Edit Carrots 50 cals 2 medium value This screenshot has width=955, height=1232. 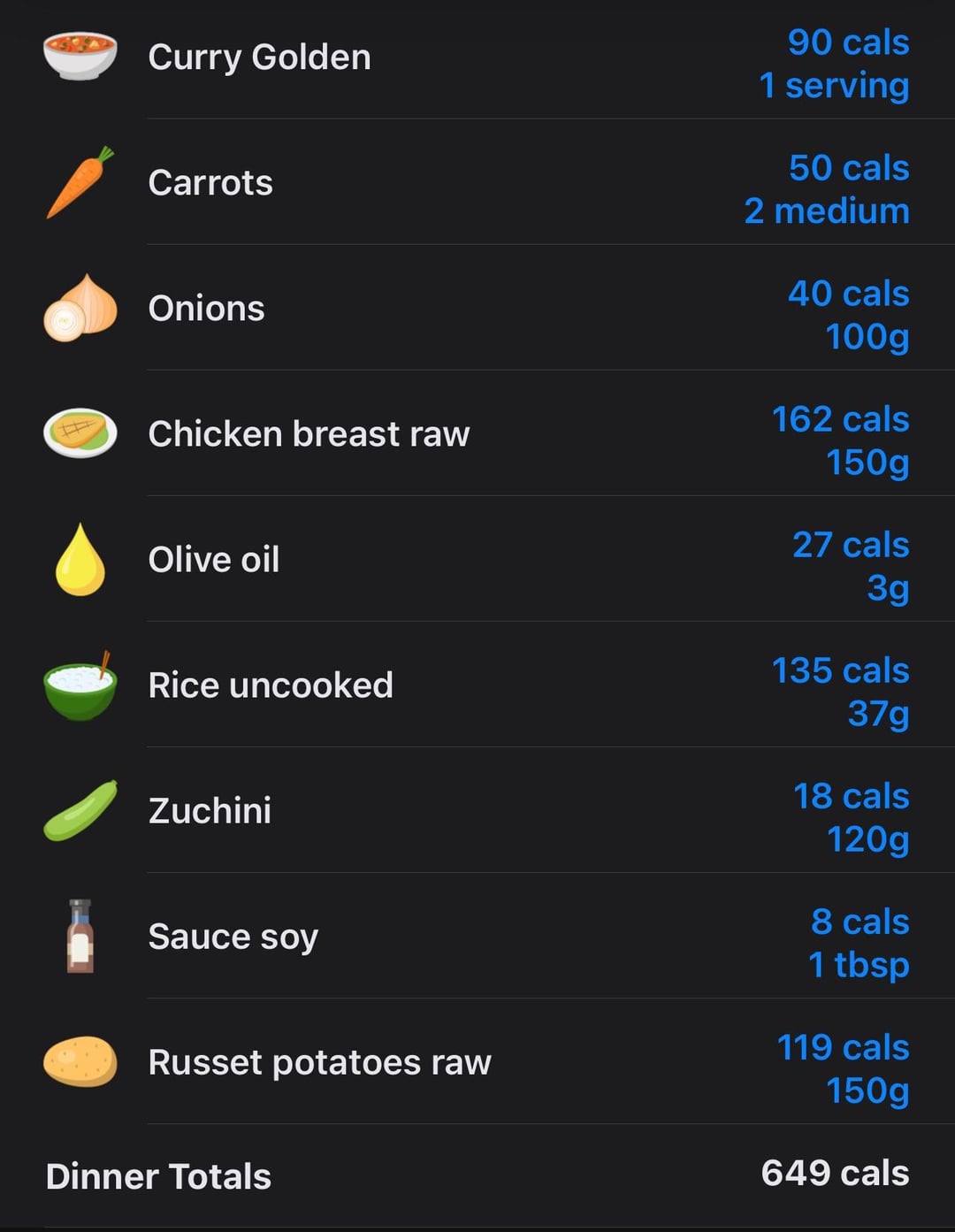click(x=827, y=189)
